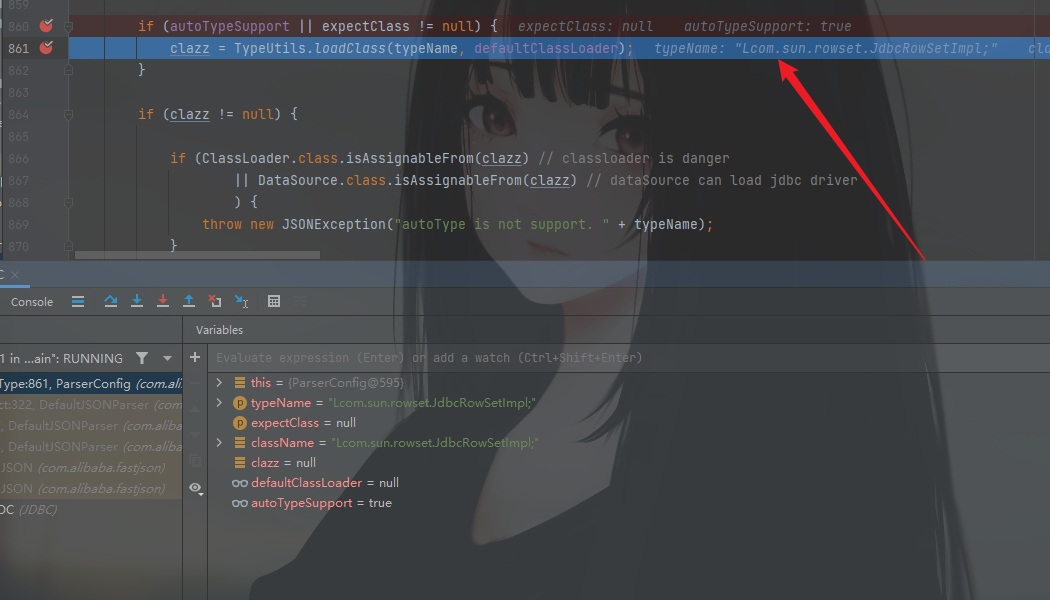
Task: Select the ct:322, DefaultJSONParser stack frame
Action: [91, 404]
